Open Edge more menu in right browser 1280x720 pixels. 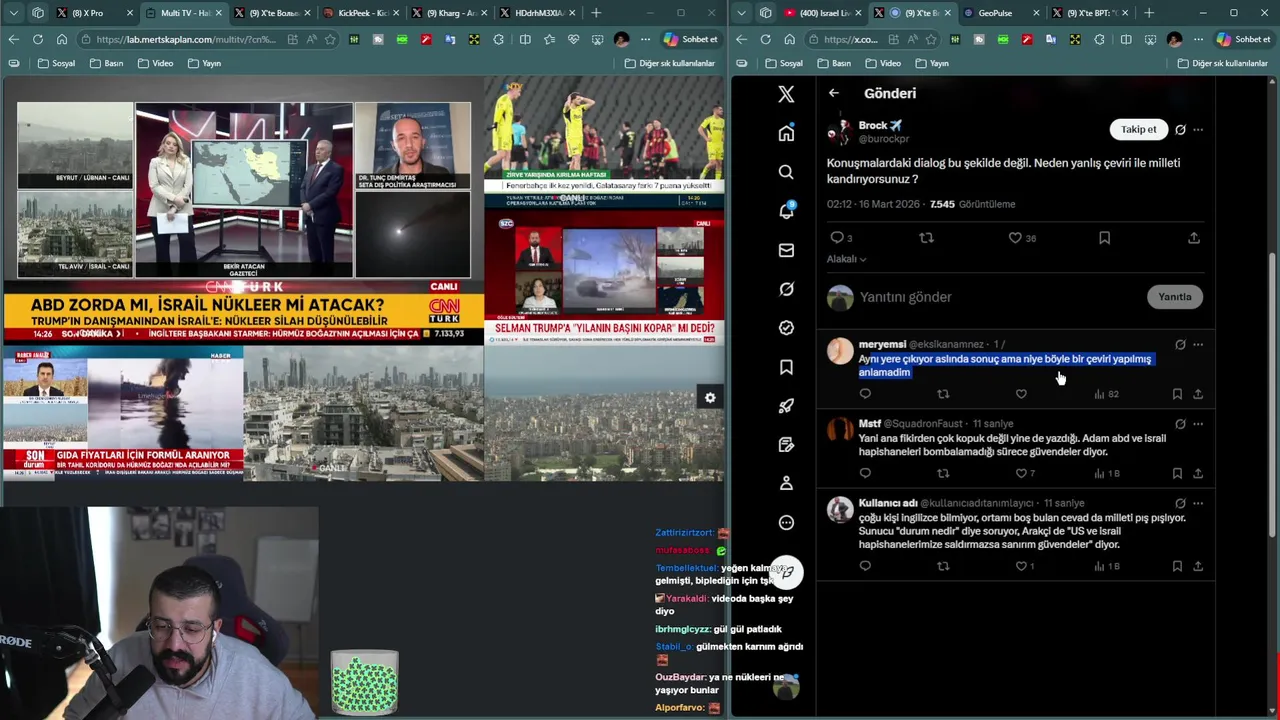point(1200,39)
